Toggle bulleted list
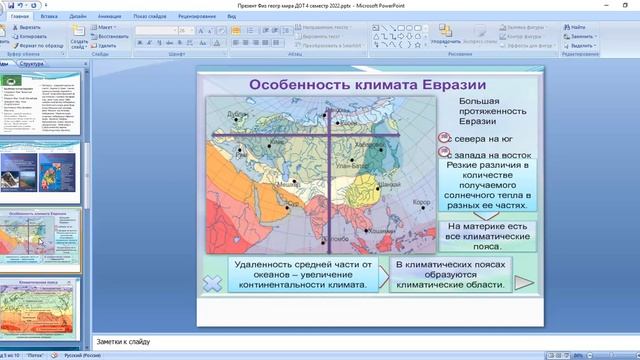Viewport: 640px width, 360px height. pyautogui.click(x=236, y=31)
